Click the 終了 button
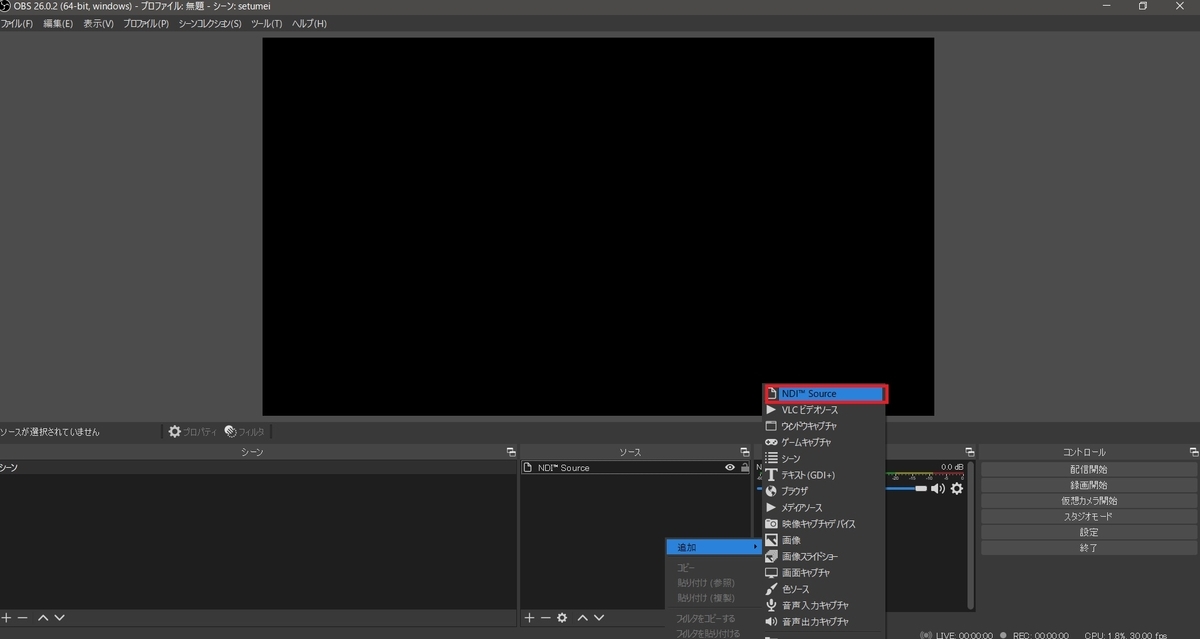 (x=1089, y=548)
